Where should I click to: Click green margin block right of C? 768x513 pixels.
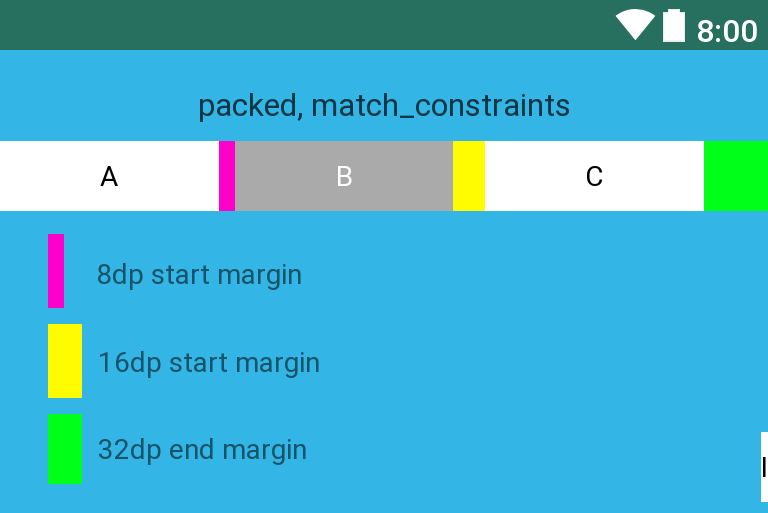click(736, 176)
